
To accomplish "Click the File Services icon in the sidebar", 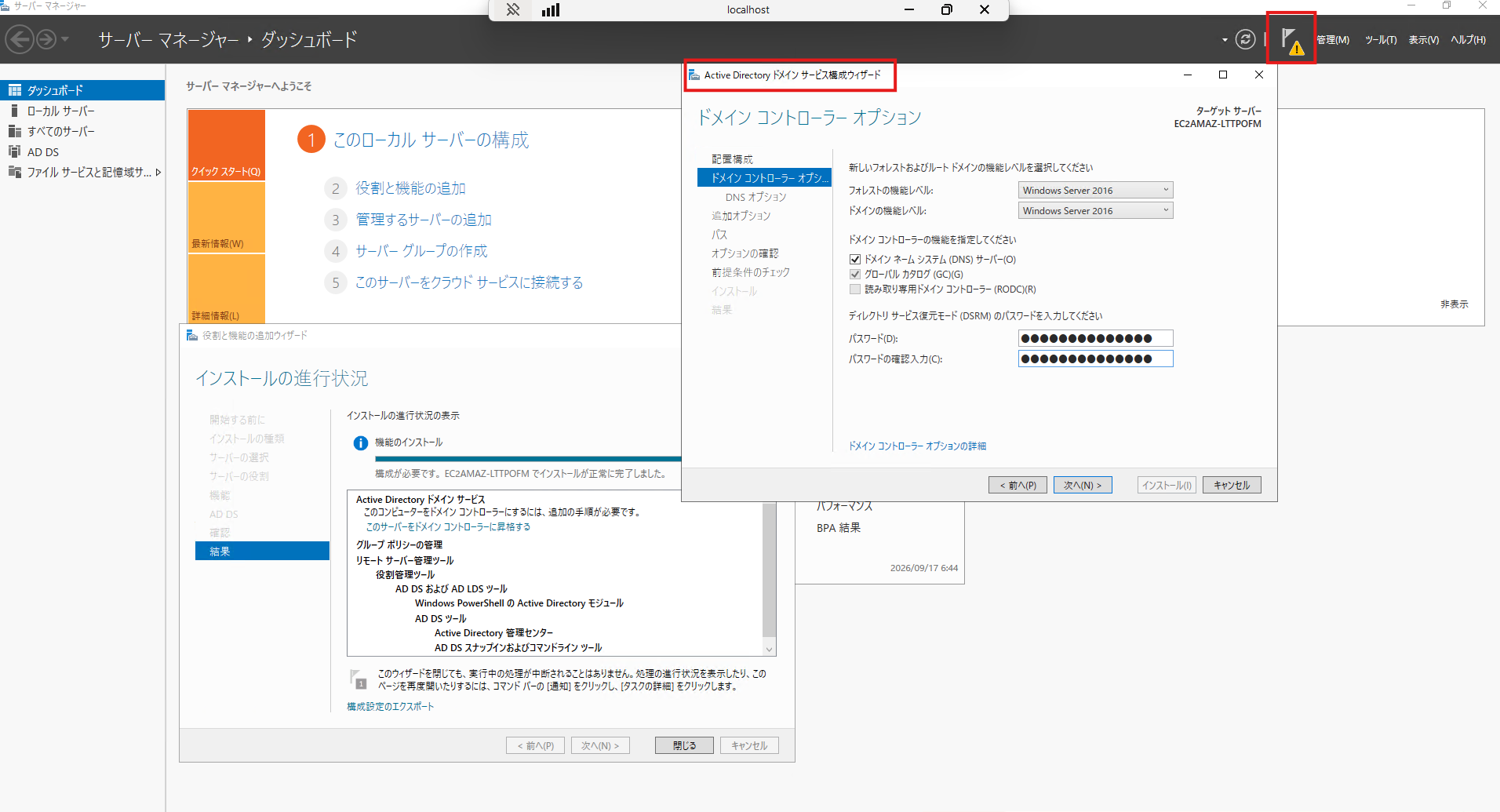I will coord(14,172).
